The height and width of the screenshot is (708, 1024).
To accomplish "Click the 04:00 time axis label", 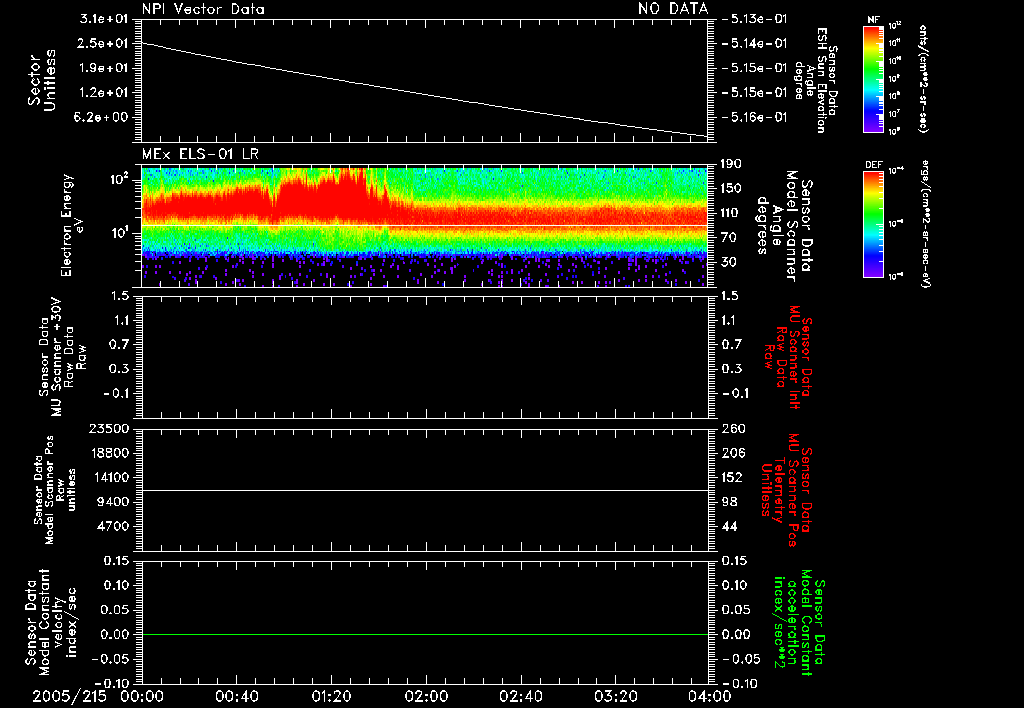I will pyautogui.click(x=710, y=696).
